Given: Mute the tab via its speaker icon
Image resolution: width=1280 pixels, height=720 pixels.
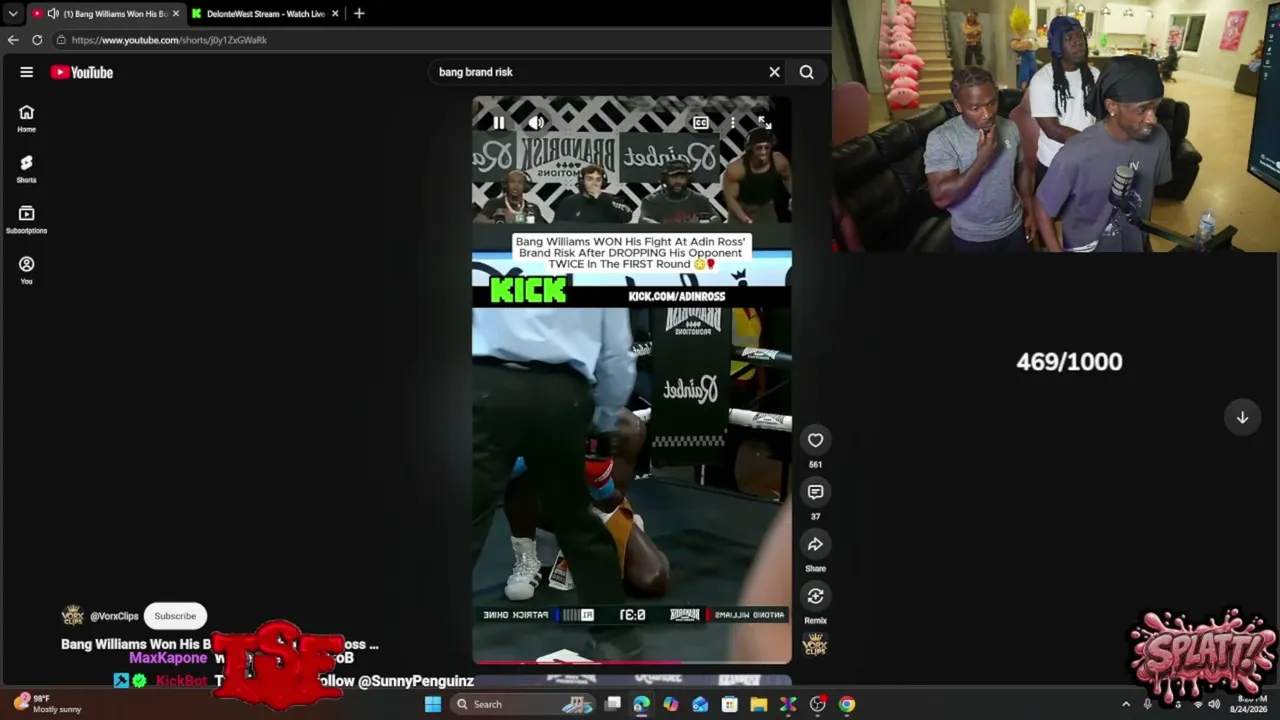Looking at the screenshot, I should tap(53, 14).
